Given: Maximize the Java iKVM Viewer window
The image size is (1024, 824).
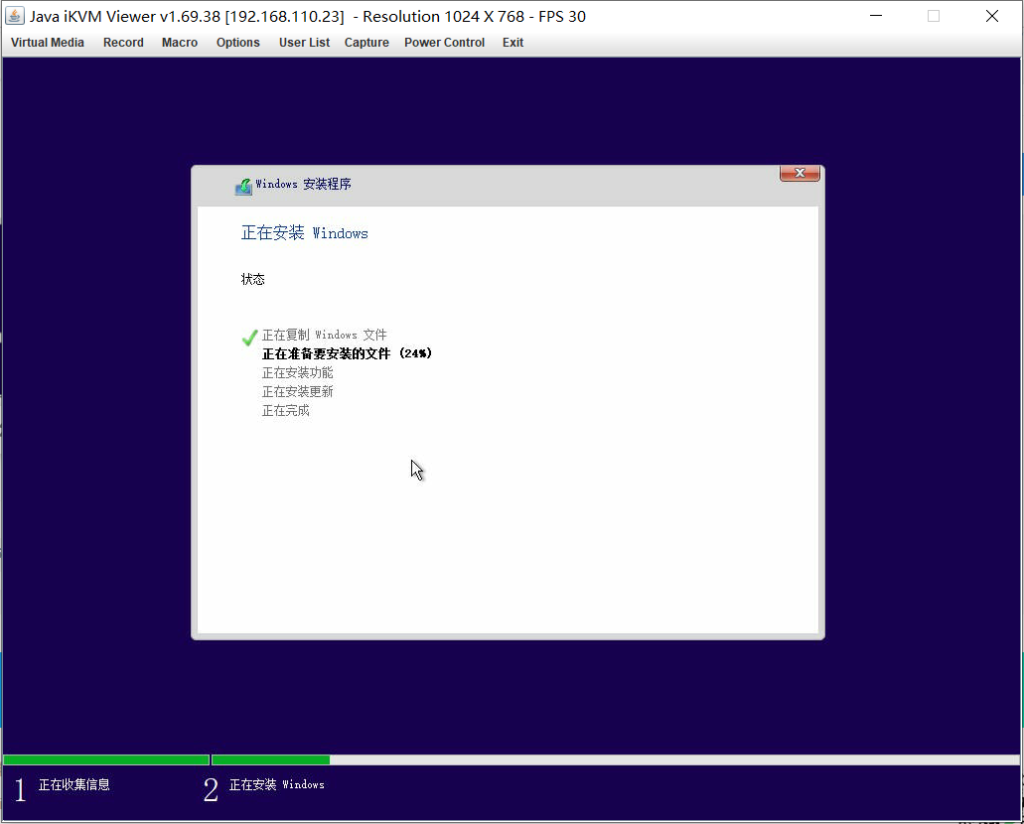Looking at the screenshot, I should (933, 16).
